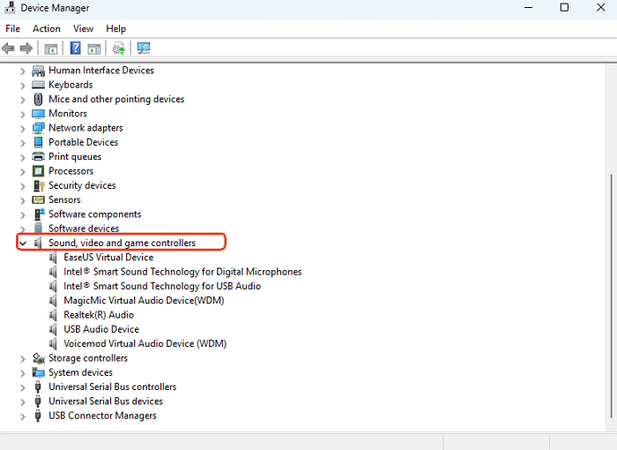This screenshot has height=450, width=617.
Task: Click the Human Interface Devices icon
Action: (x=38, y=71)
